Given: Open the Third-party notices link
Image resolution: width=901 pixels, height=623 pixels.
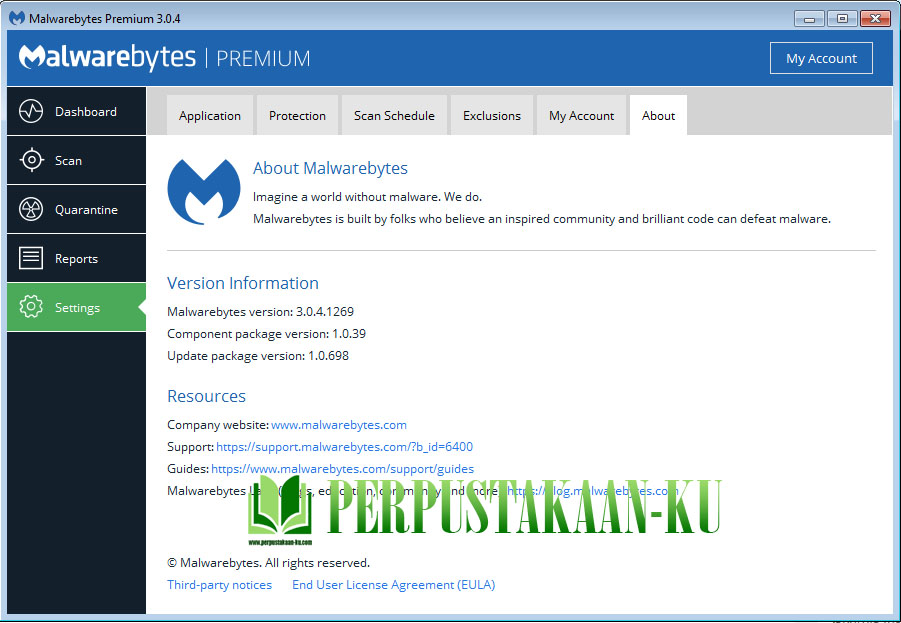Looking at the screenshot, I should [x=220, y=584].
